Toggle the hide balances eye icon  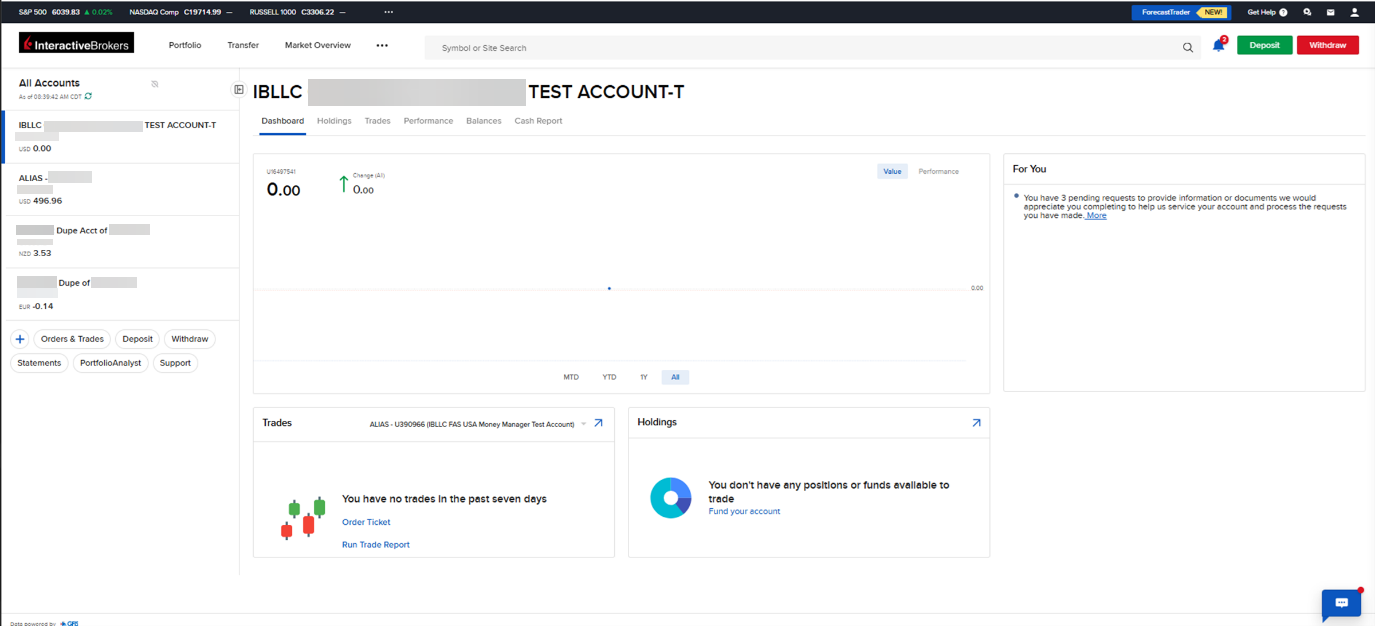coord(155,84)
